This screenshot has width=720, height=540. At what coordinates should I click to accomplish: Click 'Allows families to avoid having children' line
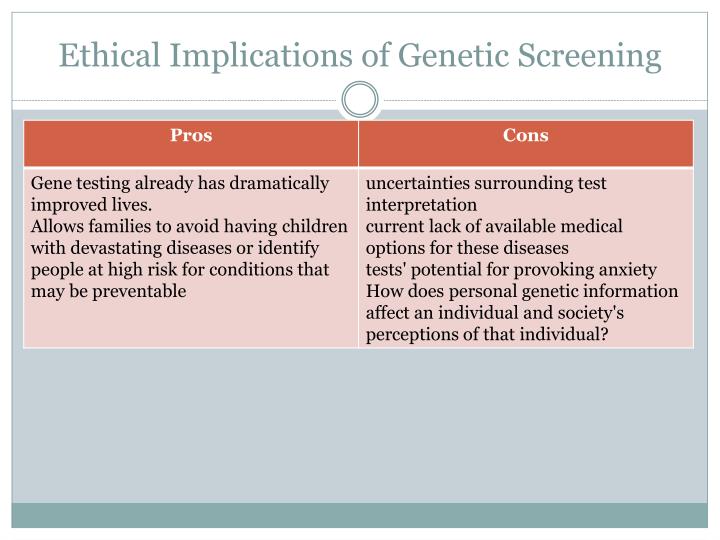pyautogui.click(x=189, y=226)
